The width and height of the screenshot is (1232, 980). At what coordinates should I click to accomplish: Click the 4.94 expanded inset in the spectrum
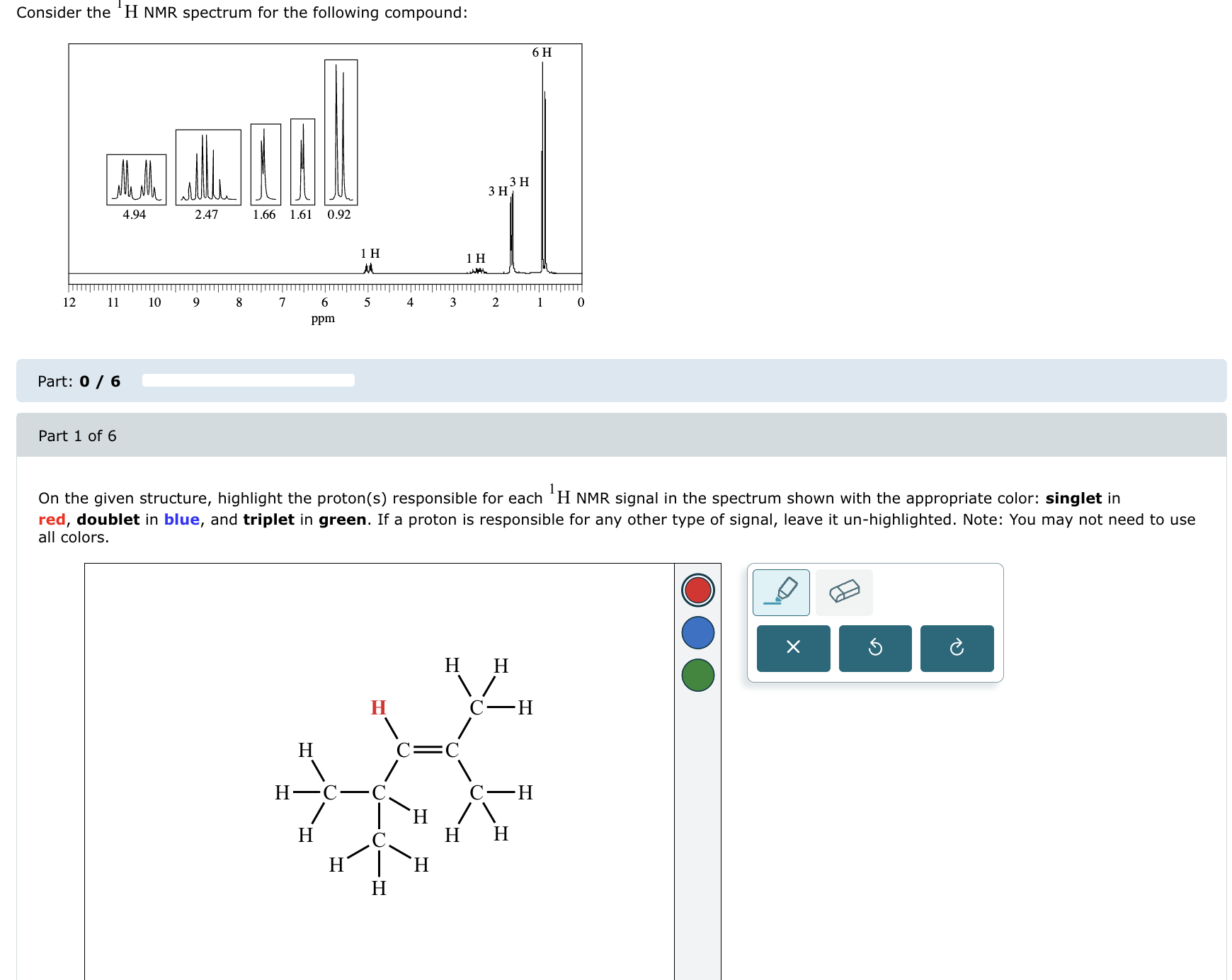pos(135,177)
